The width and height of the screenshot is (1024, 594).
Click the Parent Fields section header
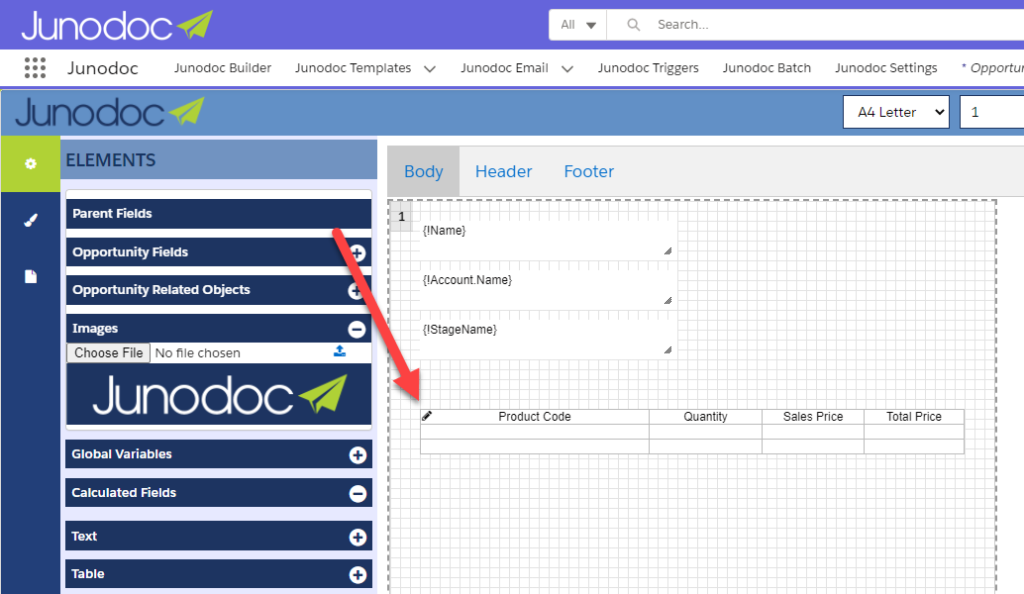[x=219, y=213]
